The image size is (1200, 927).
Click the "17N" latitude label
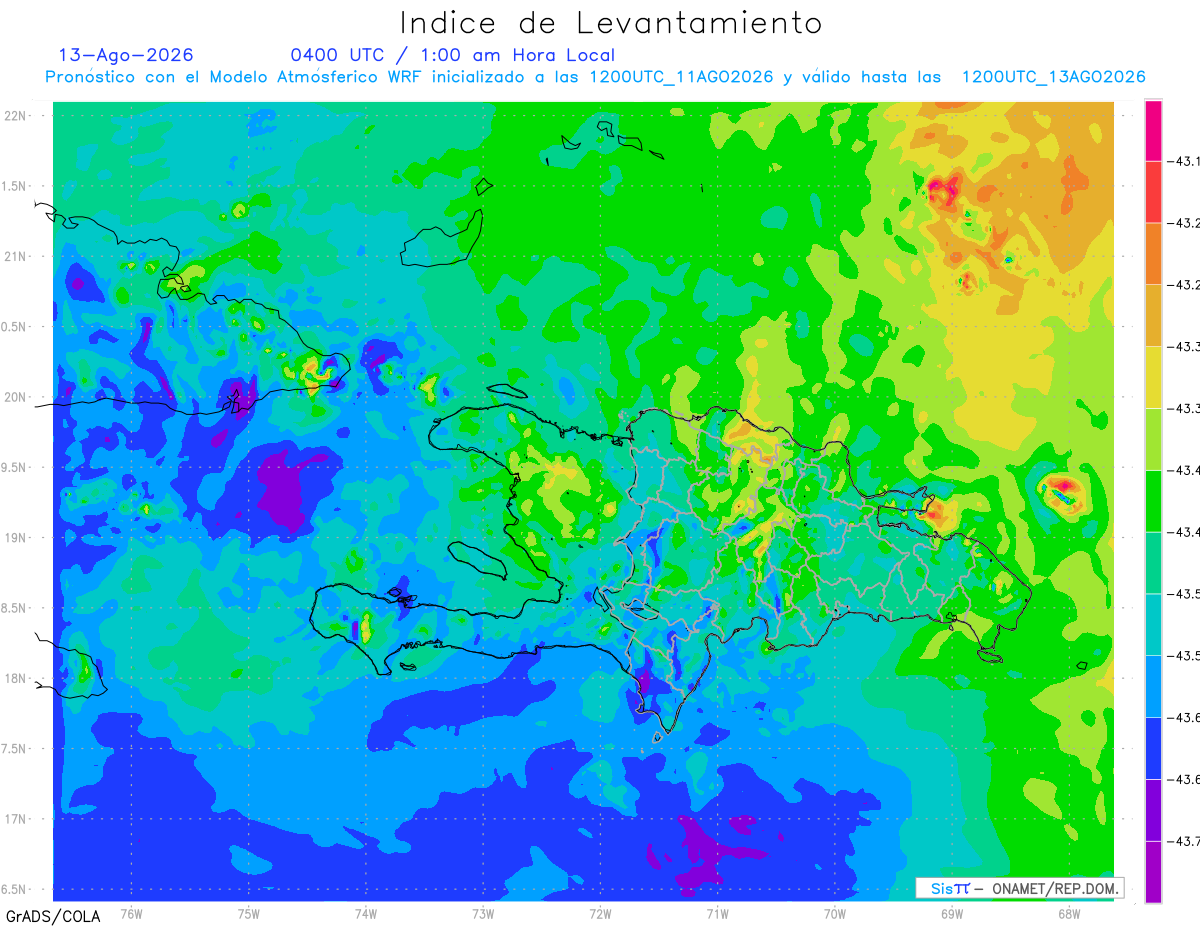[17, 820]
